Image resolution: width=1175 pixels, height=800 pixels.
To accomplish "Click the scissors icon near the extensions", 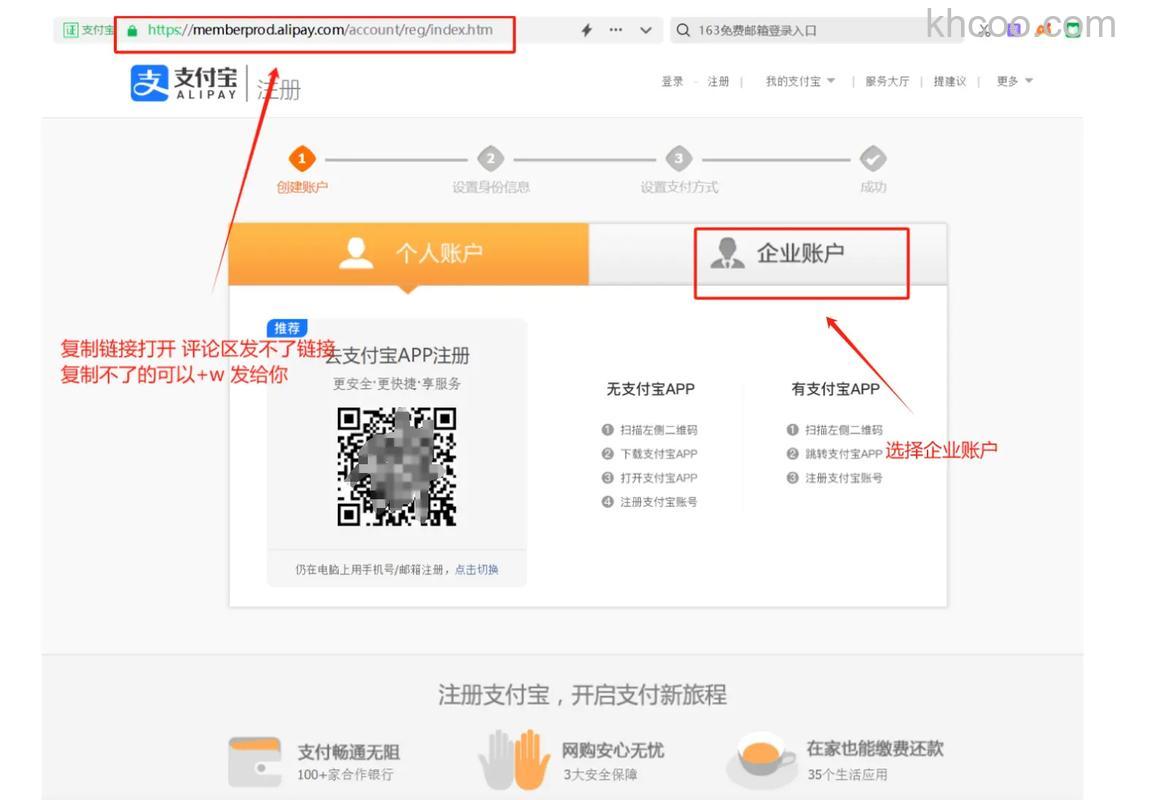I will point(985,30).
